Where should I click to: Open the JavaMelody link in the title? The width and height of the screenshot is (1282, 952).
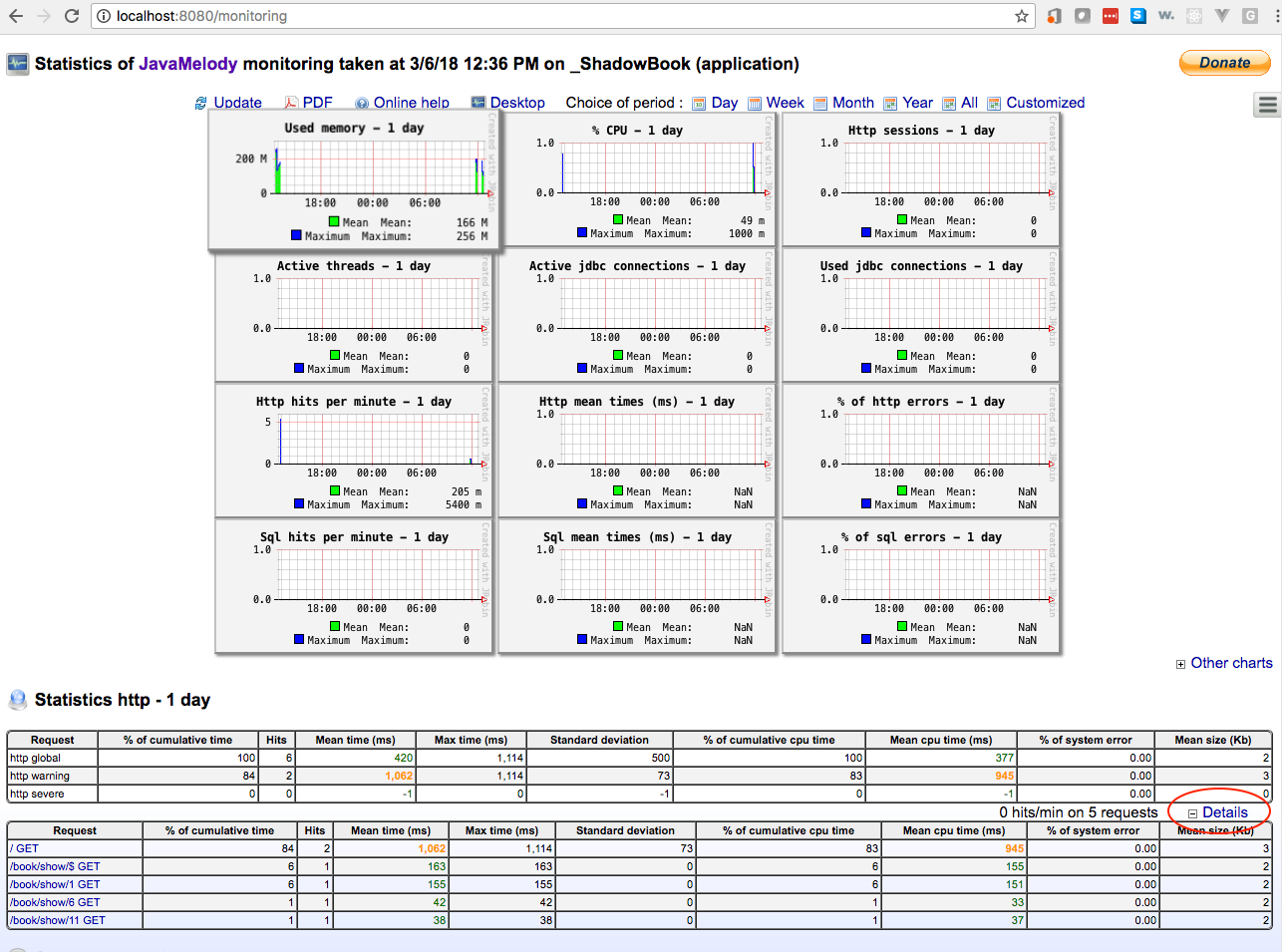pyautogui.click(x=187, y=64)
